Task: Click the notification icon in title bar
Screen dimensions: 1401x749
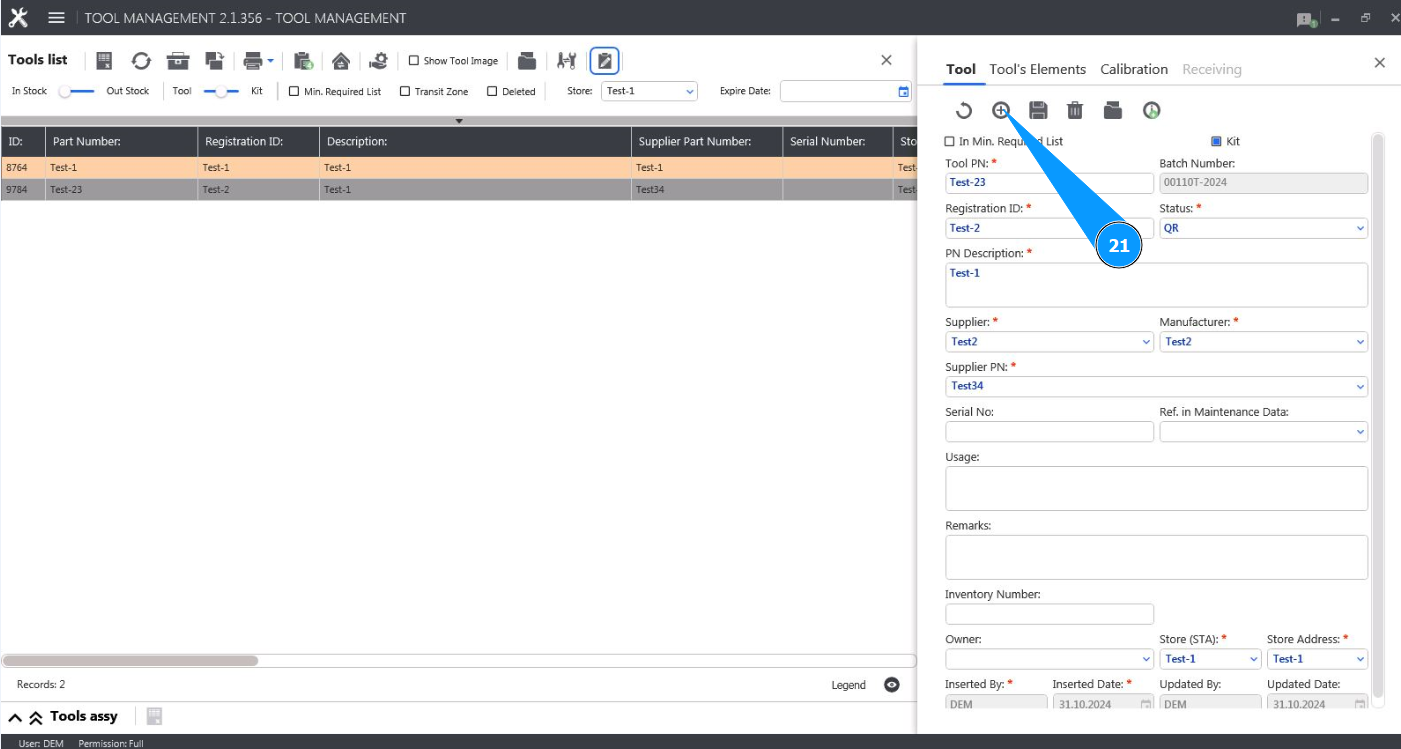Action: (x=1305, y=19)
